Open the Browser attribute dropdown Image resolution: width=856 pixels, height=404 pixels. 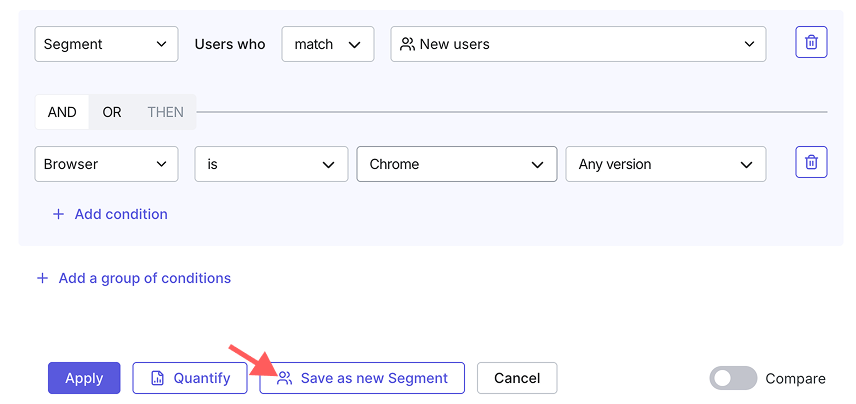106,164
